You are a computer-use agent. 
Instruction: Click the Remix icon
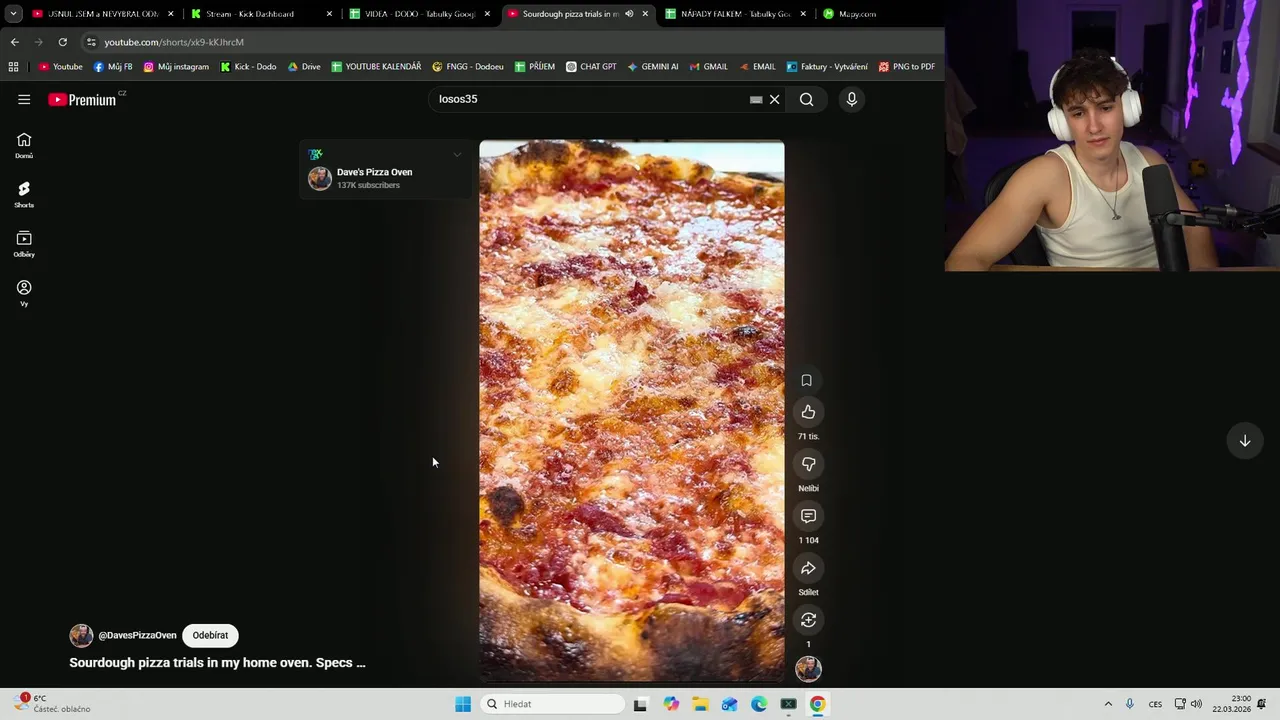coord(808,620)
